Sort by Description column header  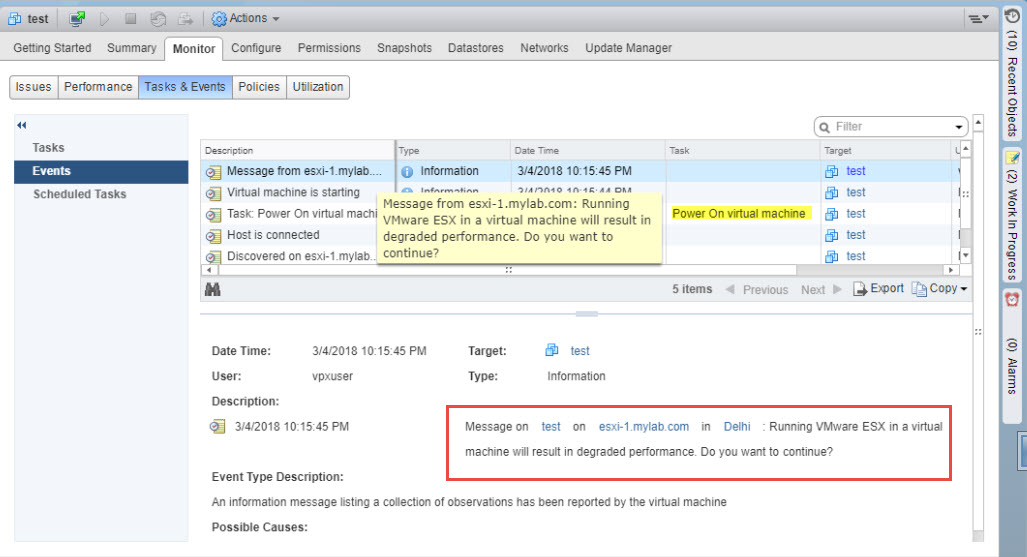tap(297, 150)
